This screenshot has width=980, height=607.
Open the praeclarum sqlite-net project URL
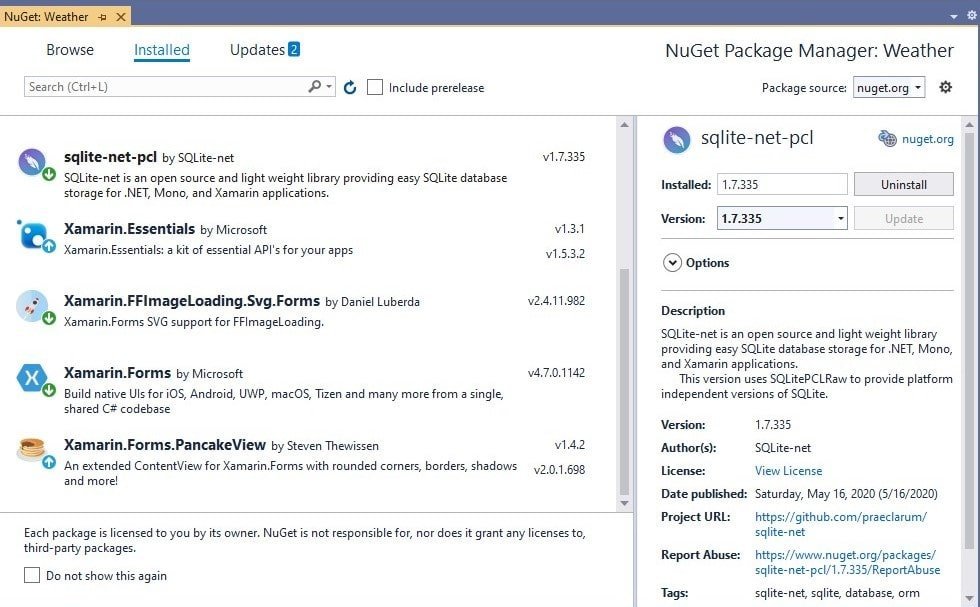pos(841,524)
